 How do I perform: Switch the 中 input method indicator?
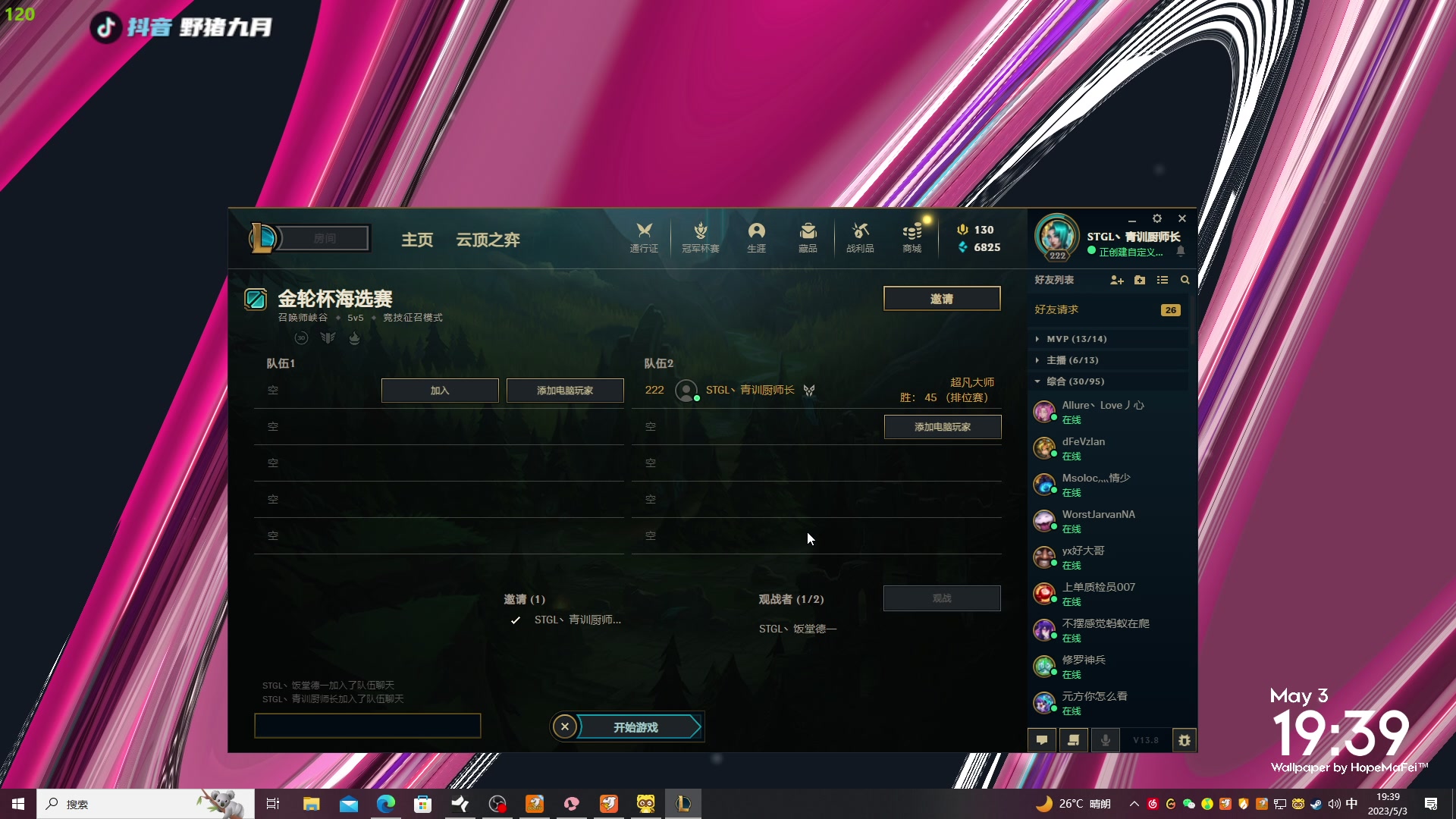(1351, 804)
